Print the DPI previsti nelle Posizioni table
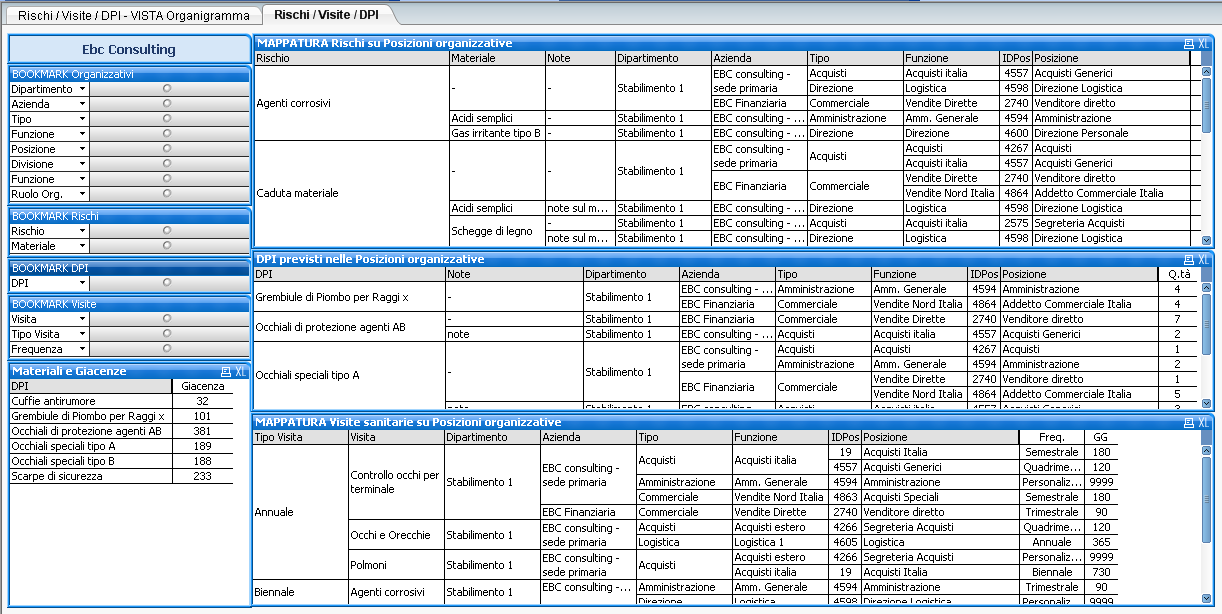 1188,260
